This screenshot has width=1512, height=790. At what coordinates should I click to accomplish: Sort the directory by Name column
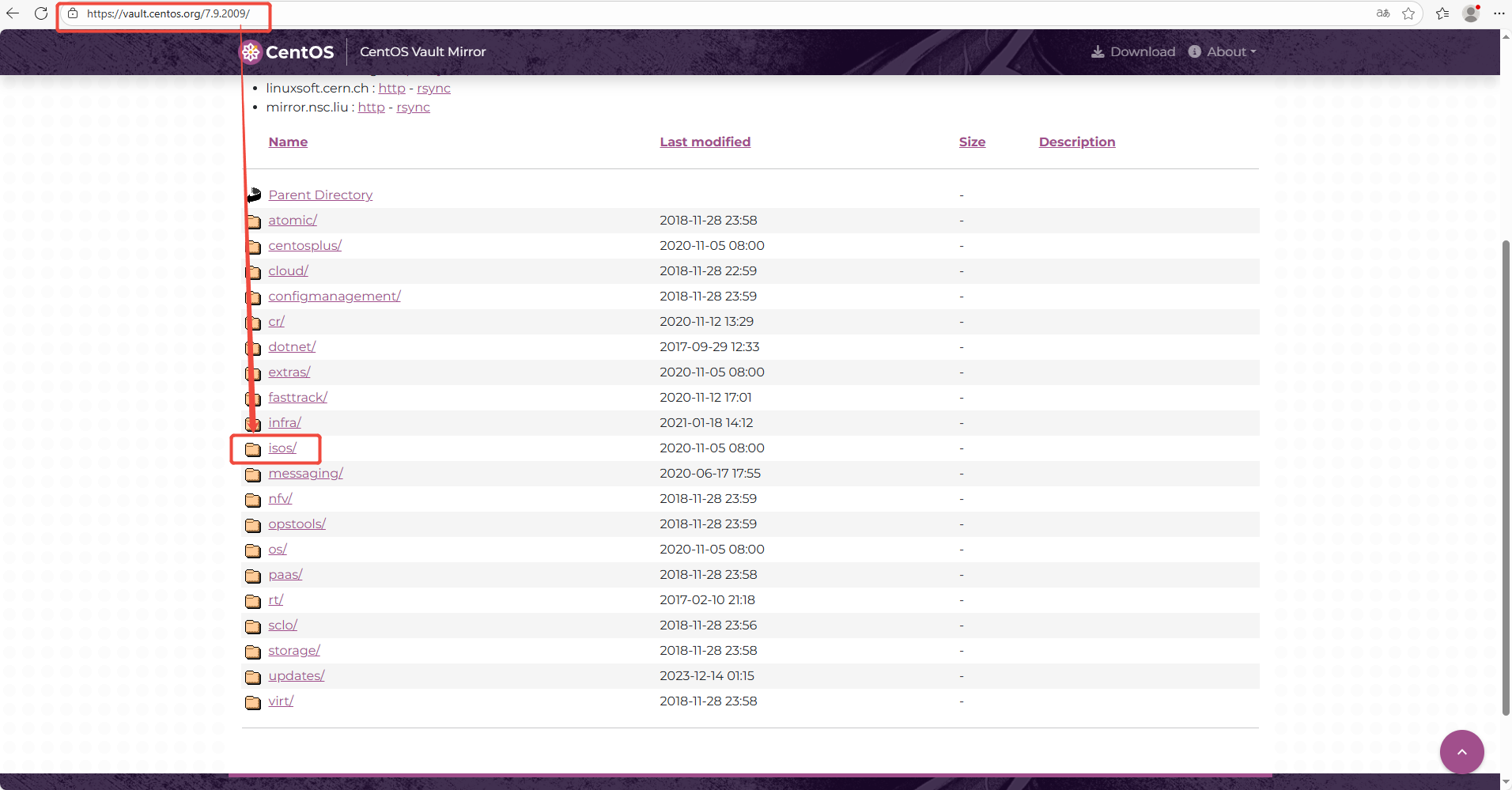tap(288, 142)
